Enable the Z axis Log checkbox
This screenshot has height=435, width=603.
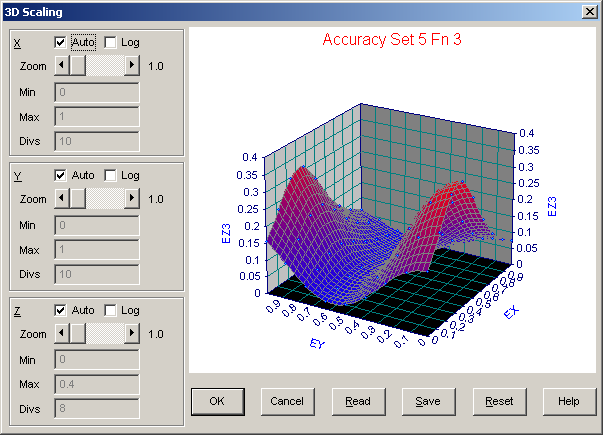click(110, 310)
